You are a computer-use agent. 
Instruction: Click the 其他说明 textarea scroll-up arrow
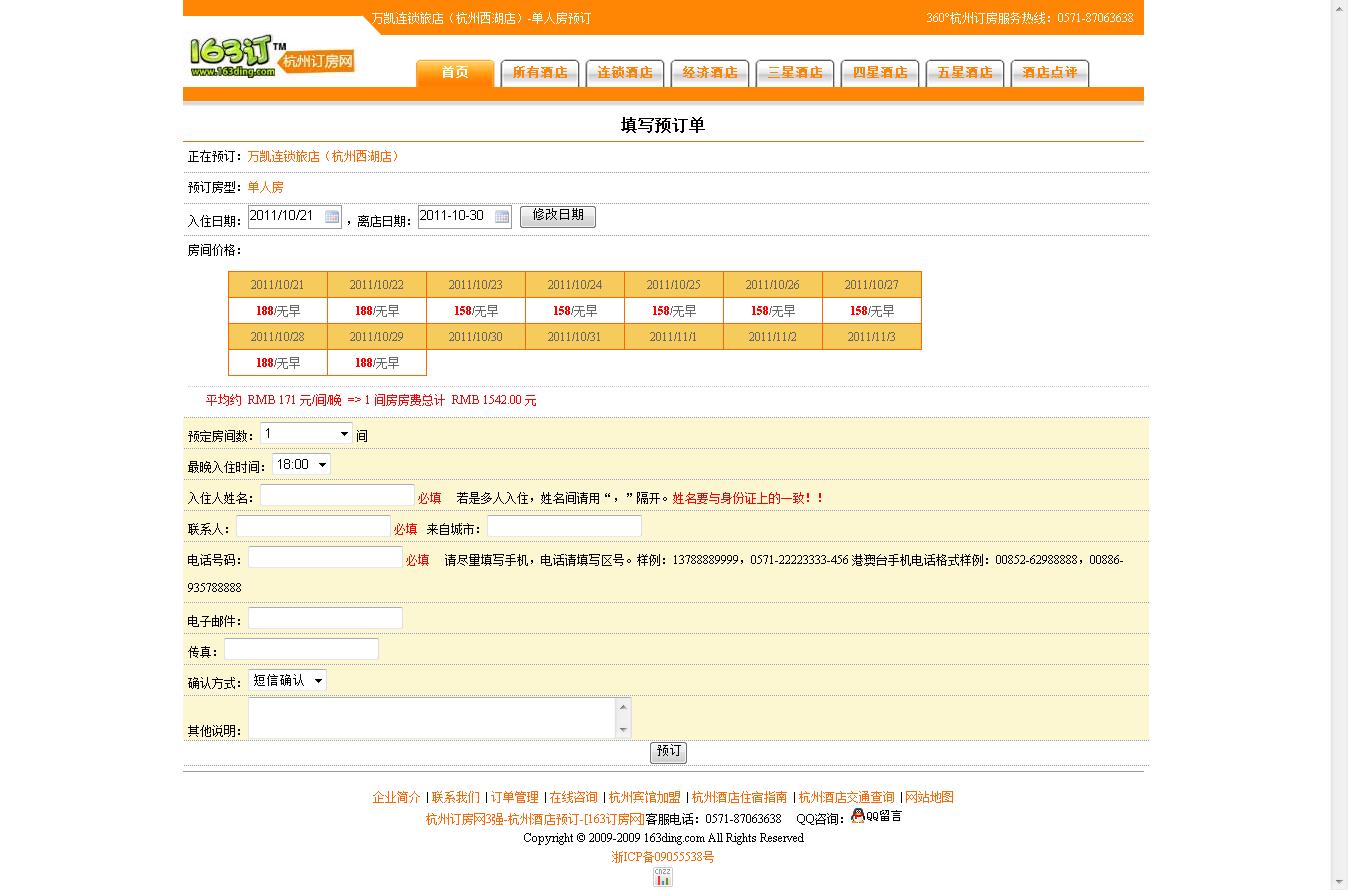click(x=624, y=707)
